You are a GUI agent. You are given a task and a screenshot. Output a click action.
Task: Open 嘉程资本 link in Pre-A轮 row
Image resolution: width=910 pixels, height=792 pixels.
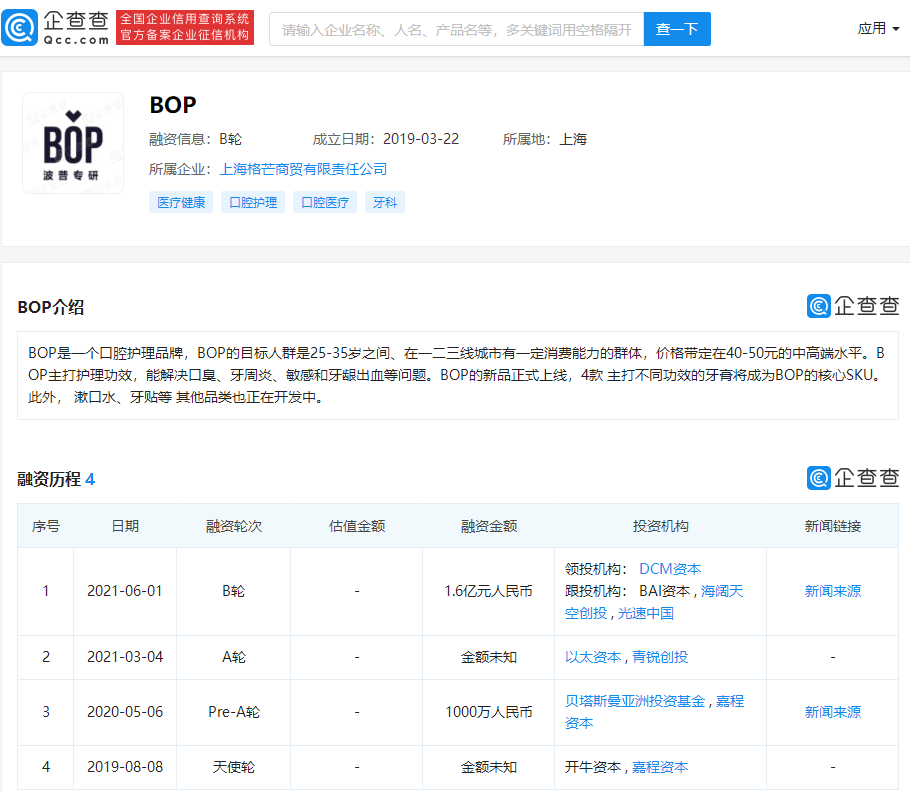pos(730,701)
